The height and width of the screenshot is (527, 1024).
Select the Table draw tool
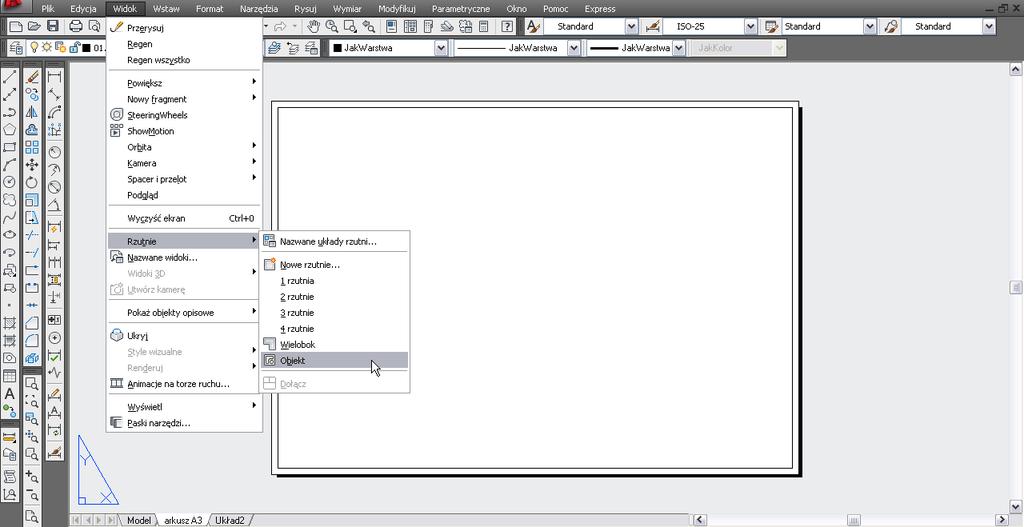(x=10, y=376)
